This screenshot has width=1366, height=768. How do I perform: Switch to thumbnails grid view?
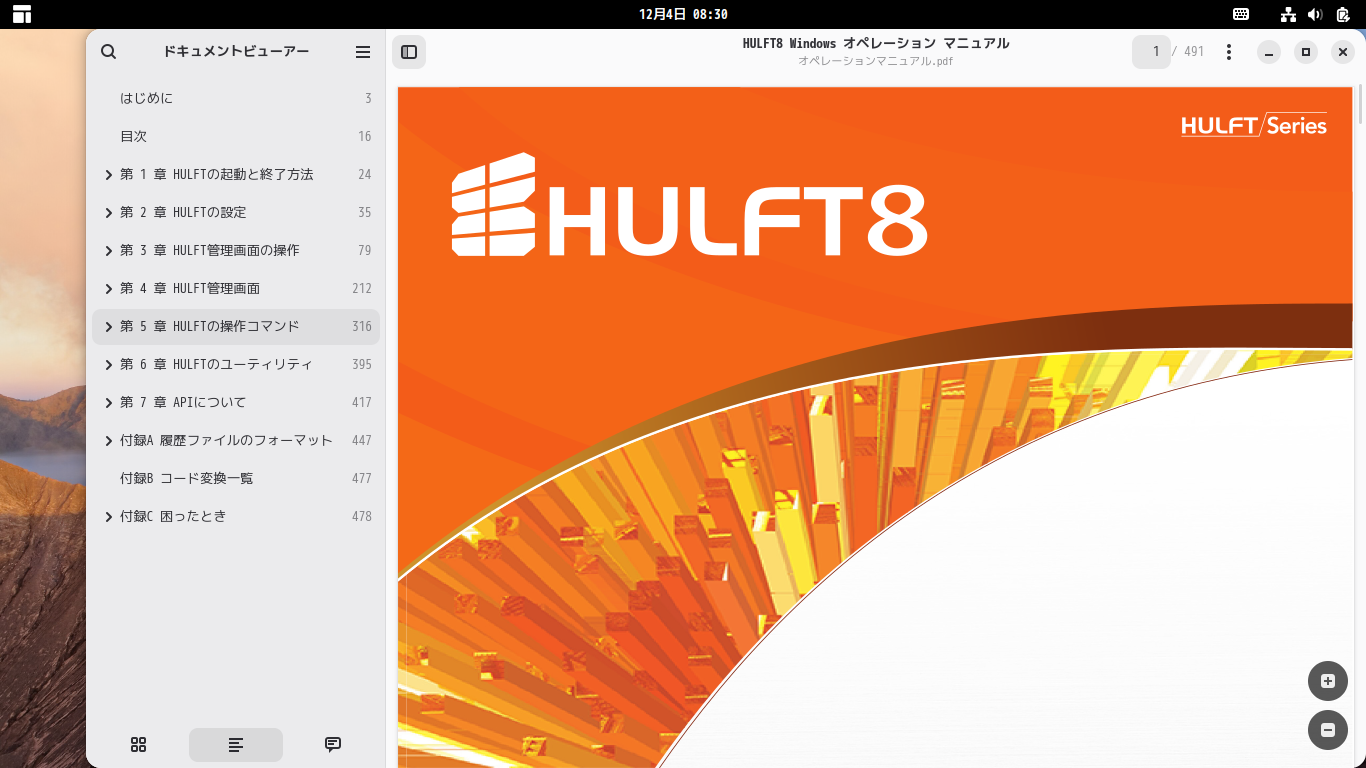point(139,744)
